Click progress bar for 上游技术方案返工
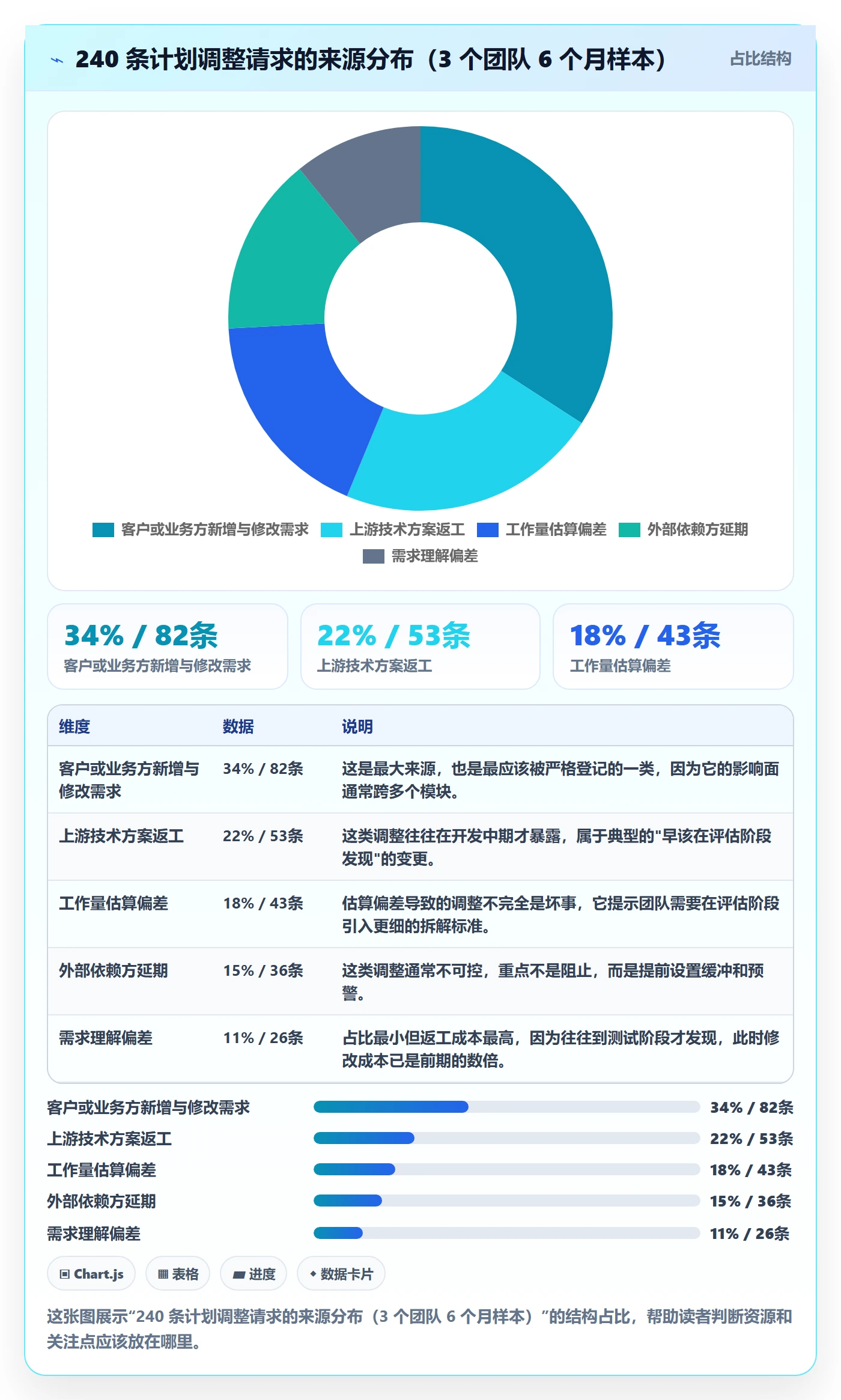Viewport: 841px width, 1400px height. pos(506,1138)
